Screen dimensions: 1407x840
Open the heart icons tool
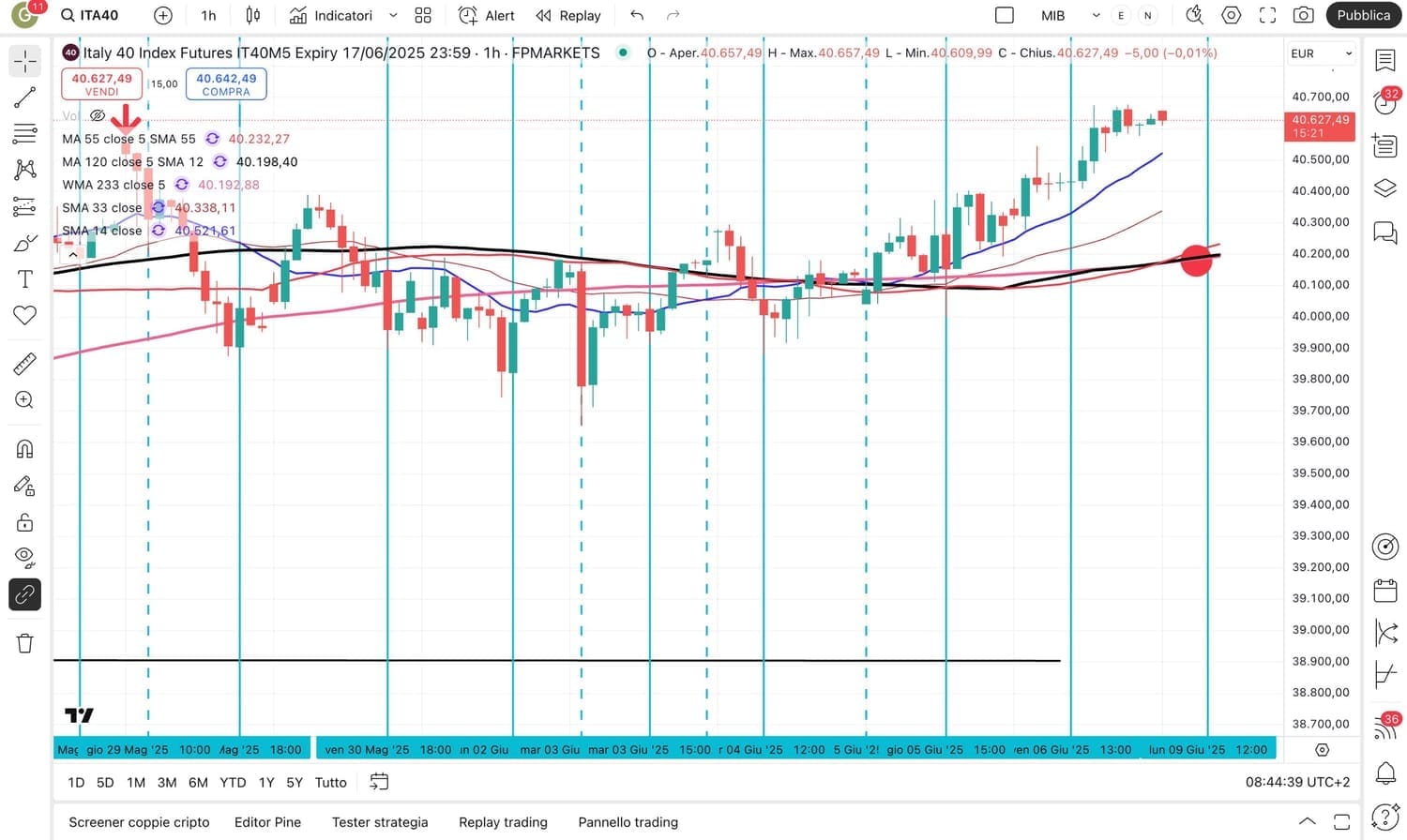(25, 316)
